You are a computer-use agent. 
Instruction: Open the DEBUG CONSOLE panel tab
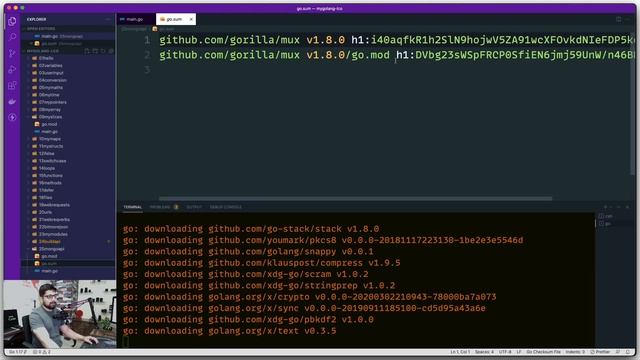click(x=226, y=207)
